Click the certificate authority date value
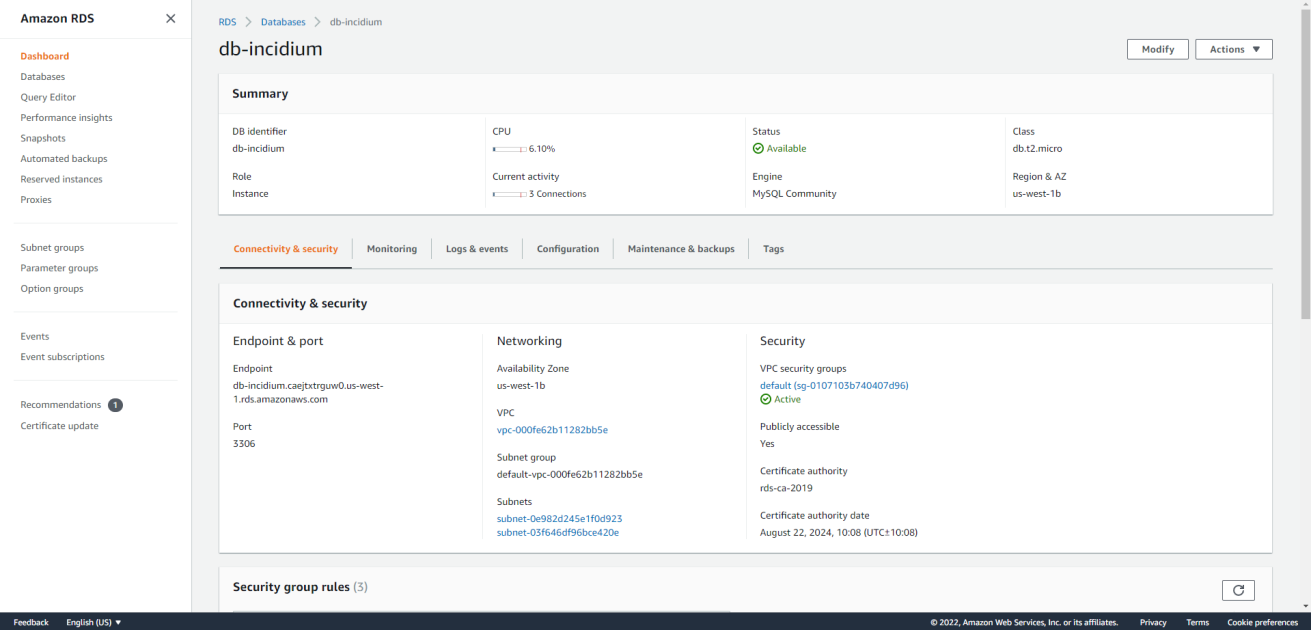The image size is (1311, 630). (838, 533)
